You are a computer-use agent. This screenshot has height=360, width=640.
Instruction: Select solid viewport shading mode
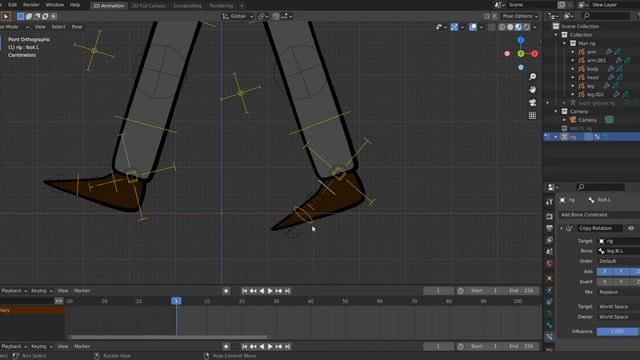[510, 27]
